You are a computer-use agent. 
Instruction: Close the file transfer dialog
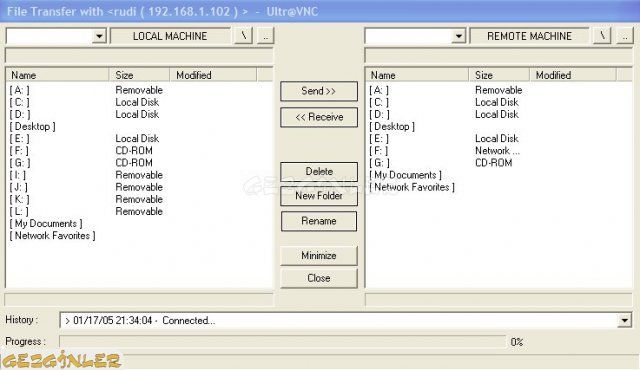pyautogui.click(x=319, y=278)
